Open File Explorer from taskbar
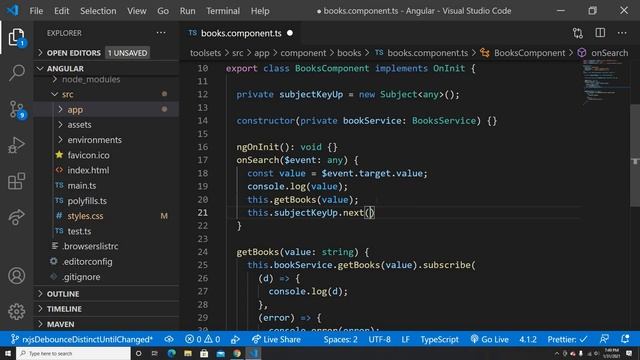The height and width of the screenshot is (360, 640). 188,353
